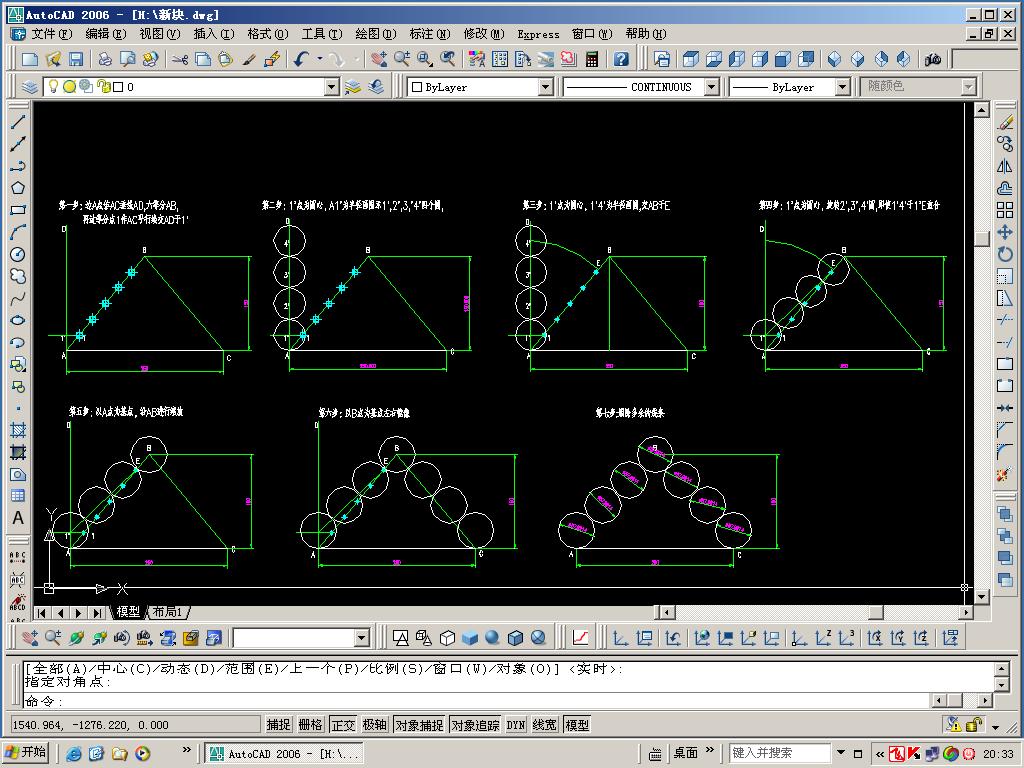Image resolution: width=1024 pixels, height=768 pixels.
Task: Open the QuickCalc calculator icon
Action: click(x=592, y=59)
